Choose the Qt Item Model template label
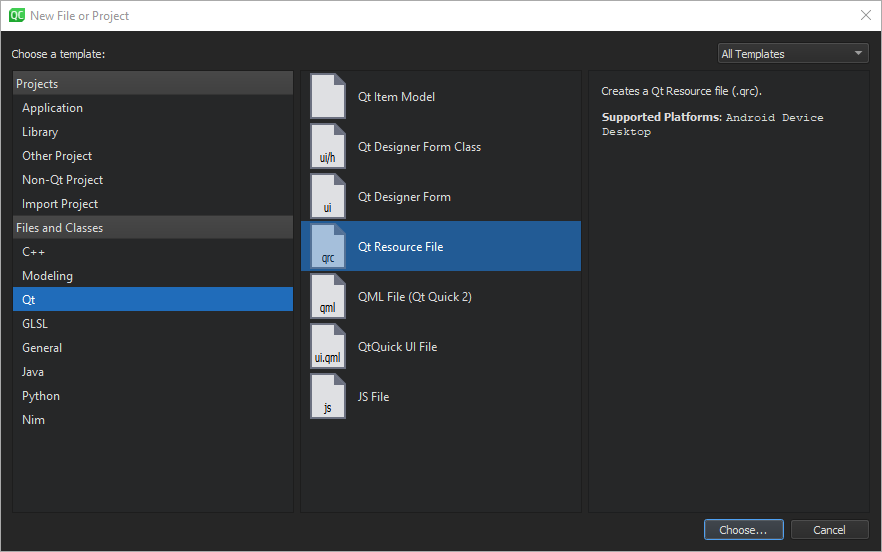Screen dimensions: 882x552 (x=397, y=97)
